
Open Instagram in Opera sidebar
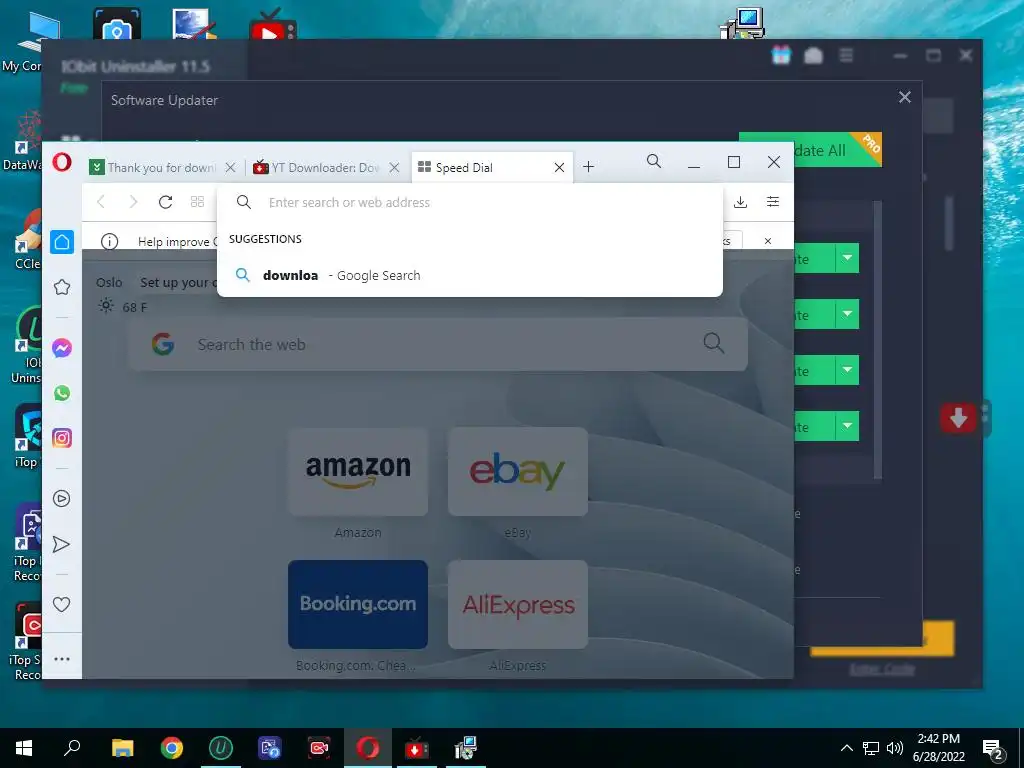[x=62, y=438]
